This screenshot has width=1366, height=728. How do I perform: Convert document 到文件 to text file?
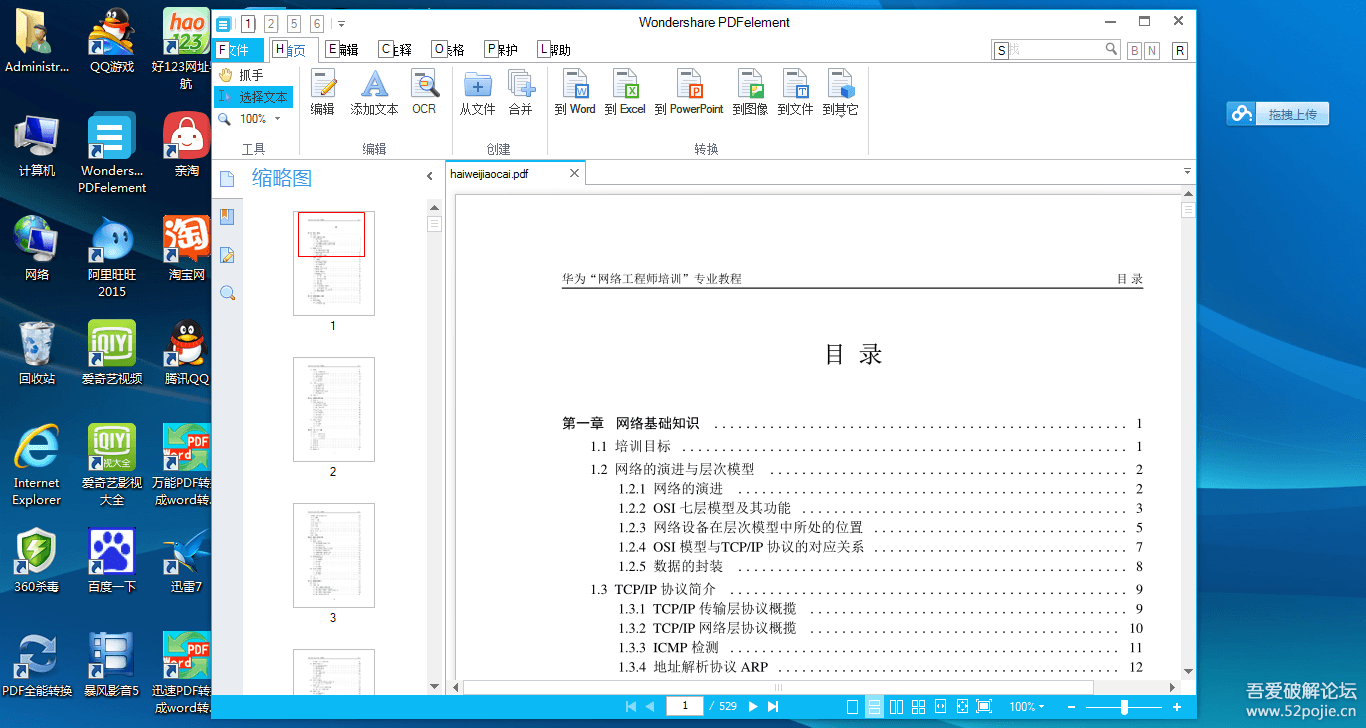point(795,93)
